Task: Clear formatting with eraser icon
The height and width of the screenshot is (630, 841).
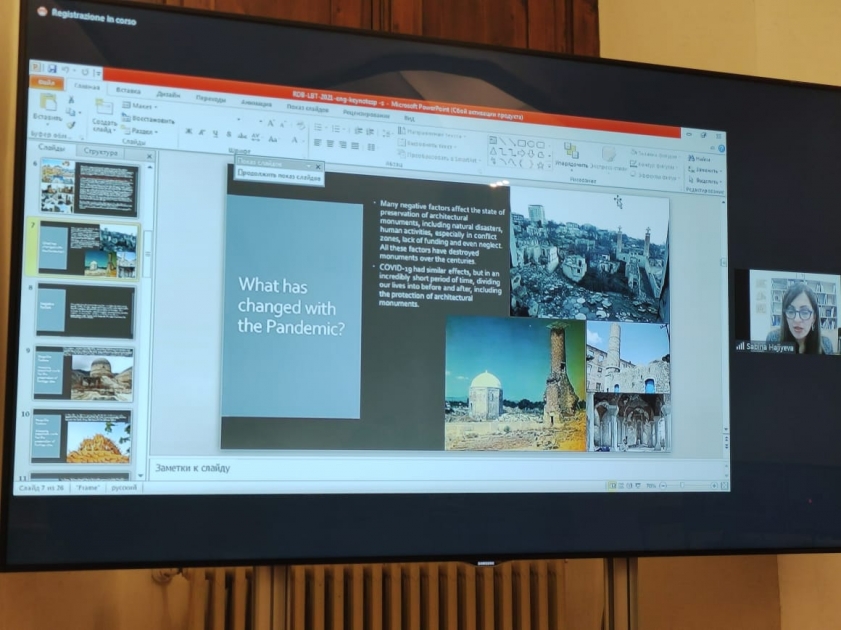Action: pos(300,126)
